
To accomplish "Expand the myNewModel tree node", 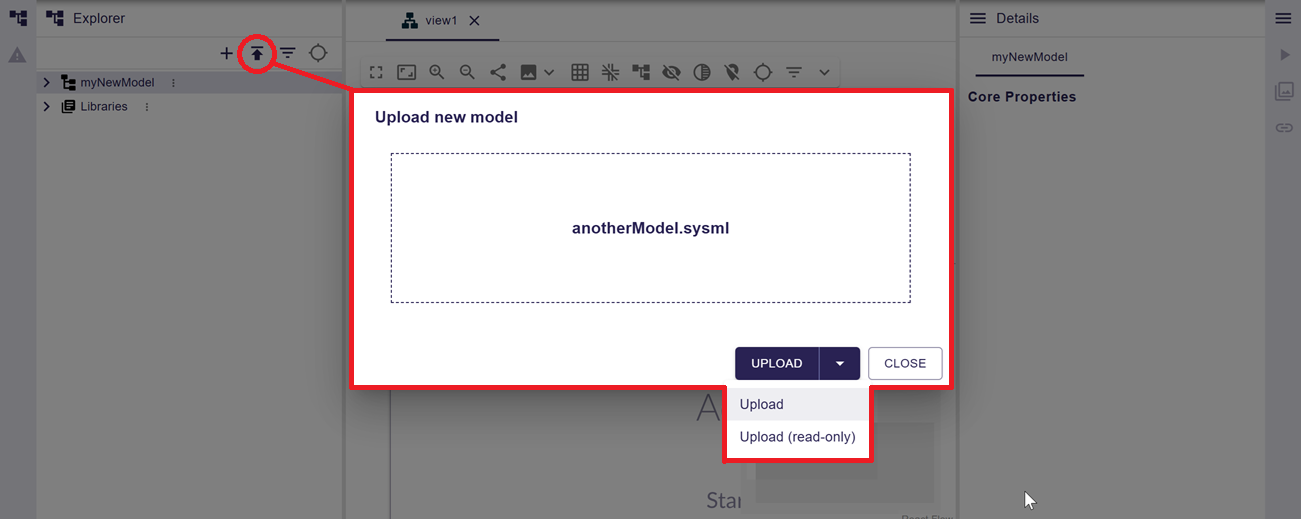I will [47, 83].
